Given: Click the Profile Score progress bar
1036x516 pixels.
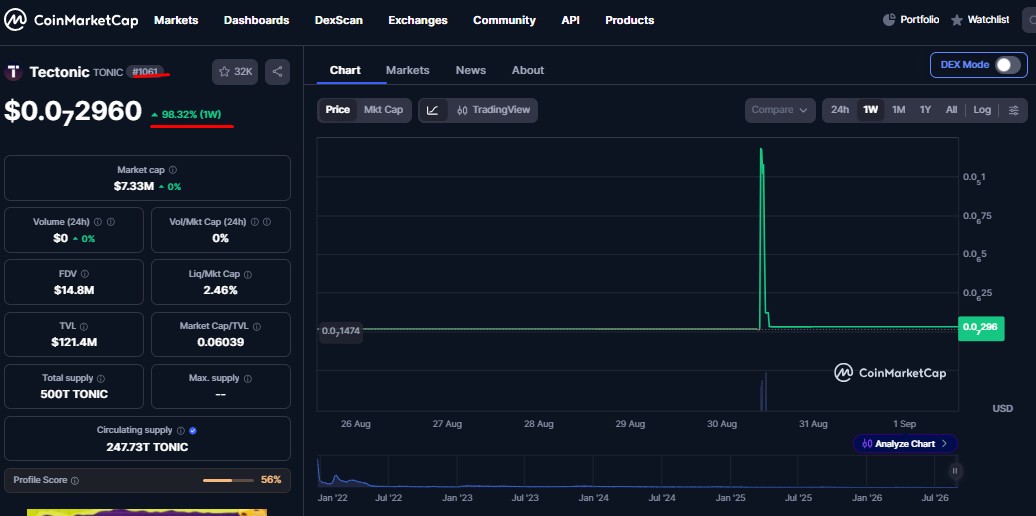Looking at the screenshot, I should 228,480.
